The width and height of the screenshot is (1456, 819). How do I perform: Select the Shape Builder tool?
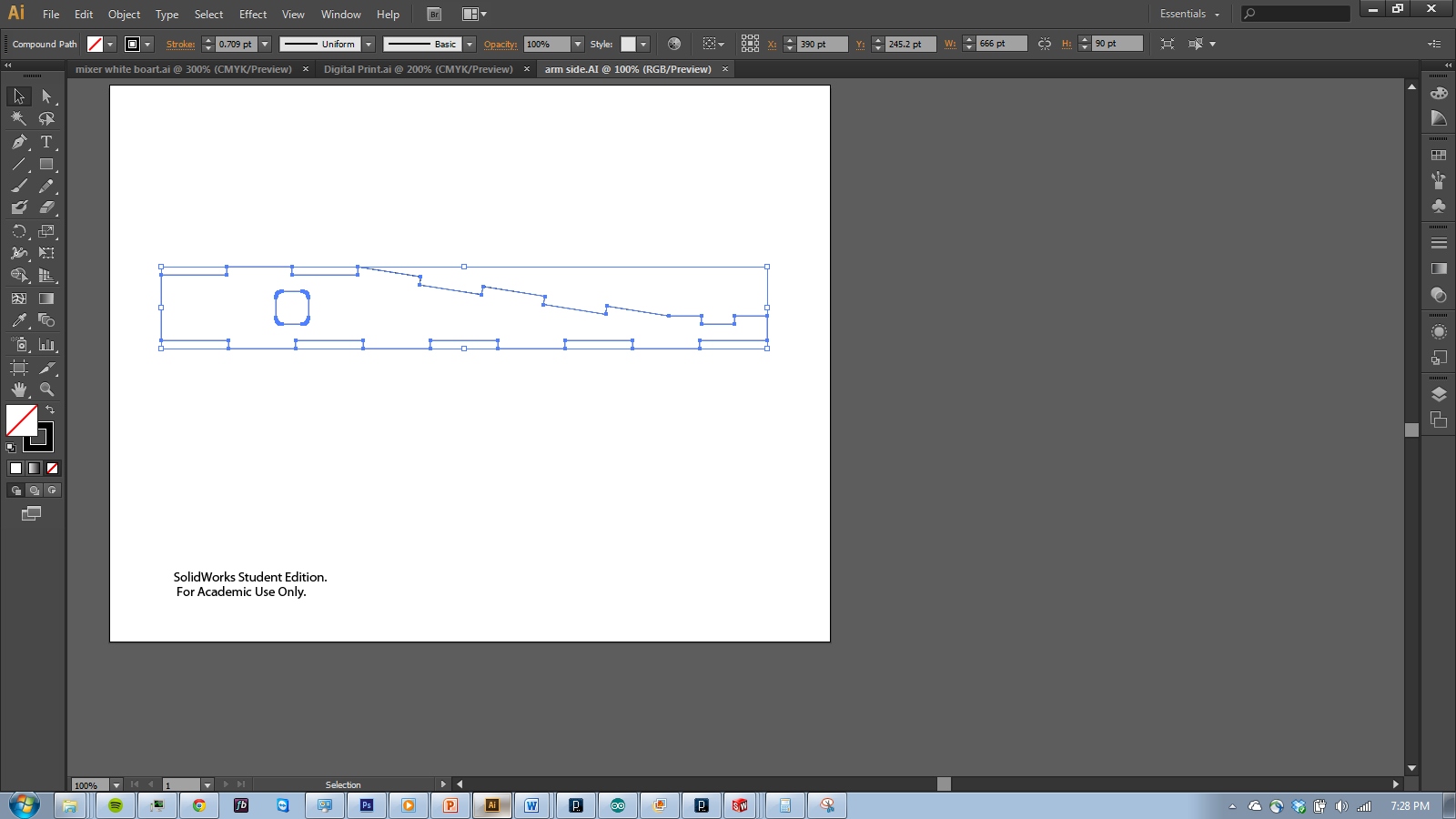point(19,276)
